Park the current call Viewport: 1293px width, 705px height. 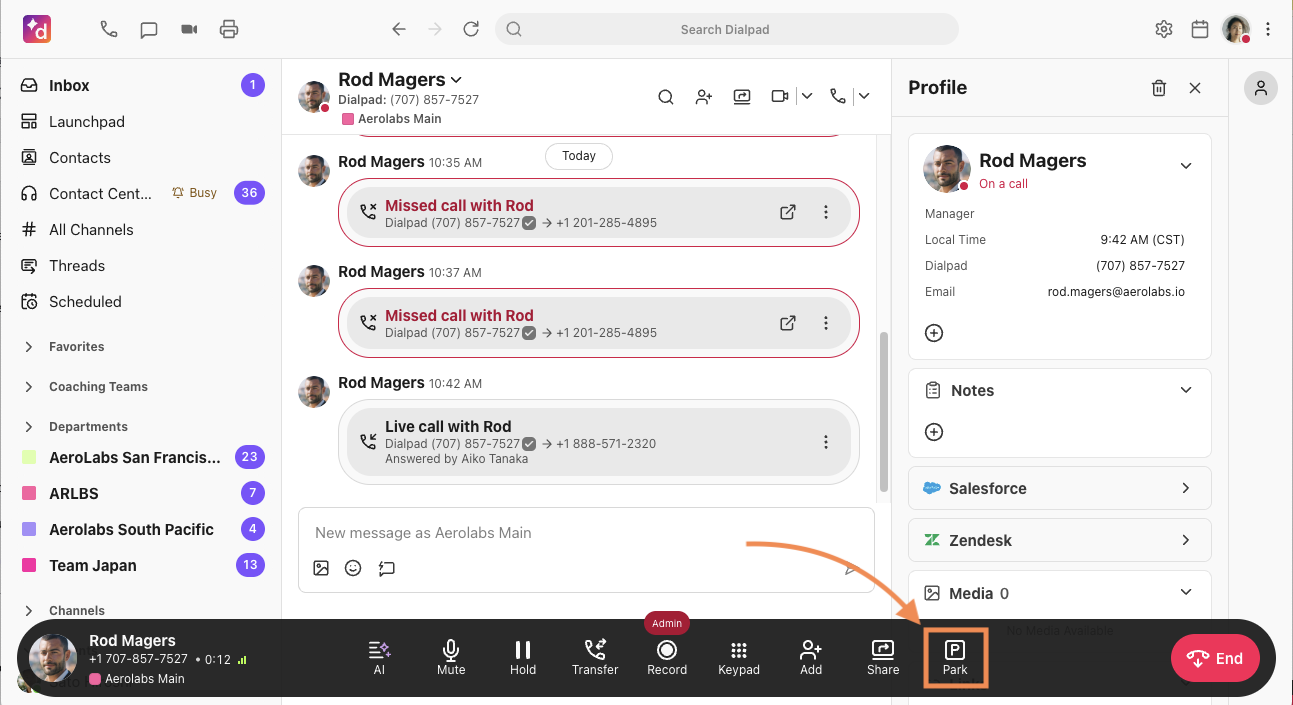click(955, 657)
